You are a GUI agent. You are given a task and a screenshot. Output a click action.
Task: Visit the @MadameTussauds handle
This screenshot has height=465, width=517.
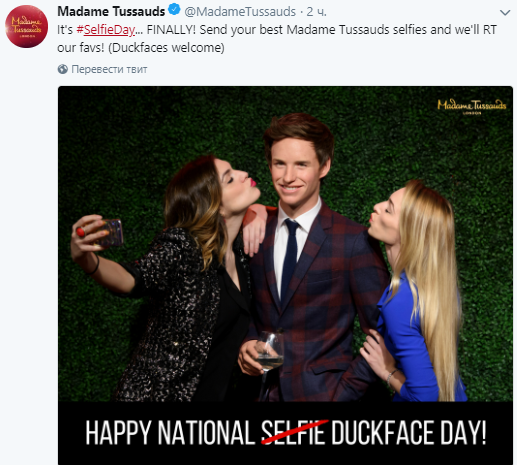(x=240, y=12)
